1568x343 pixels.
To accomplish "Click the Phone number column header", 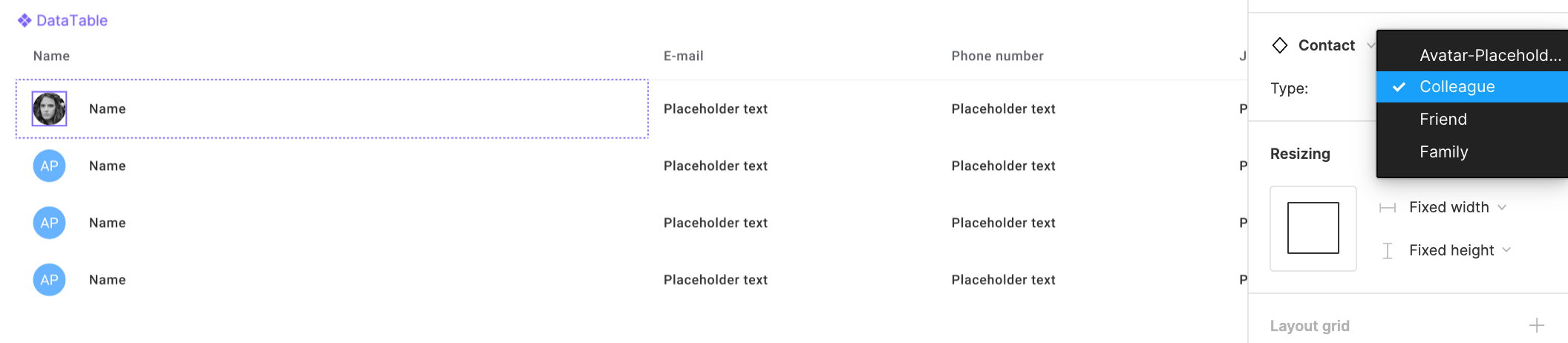I will pos(997,56).
